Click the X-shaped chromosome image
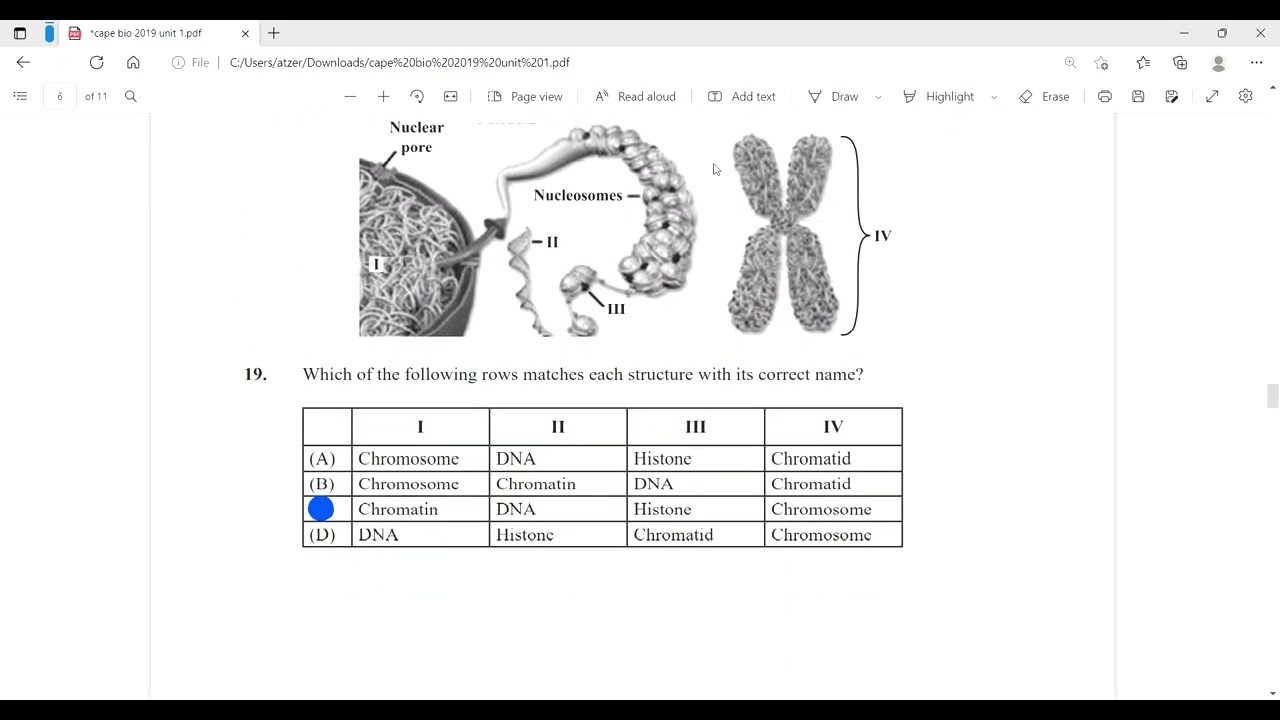Screen dimensions: 1280x720 point(783,235)
